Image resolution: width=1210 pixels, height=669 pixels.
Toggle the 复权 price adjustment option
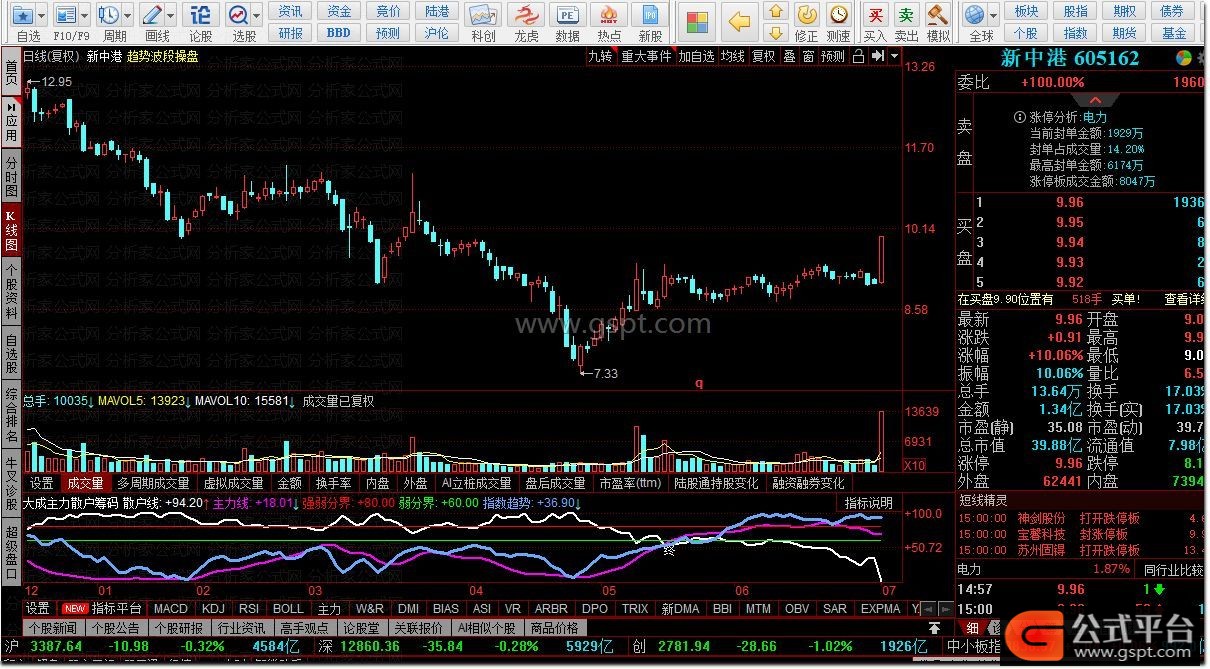click(763, 56)
